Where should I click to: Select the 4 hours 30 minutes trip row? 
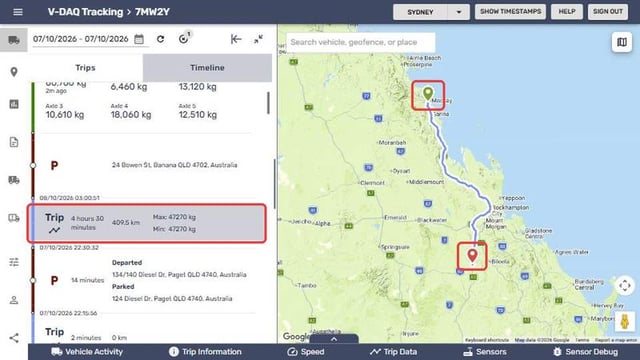tap(147, 224)
